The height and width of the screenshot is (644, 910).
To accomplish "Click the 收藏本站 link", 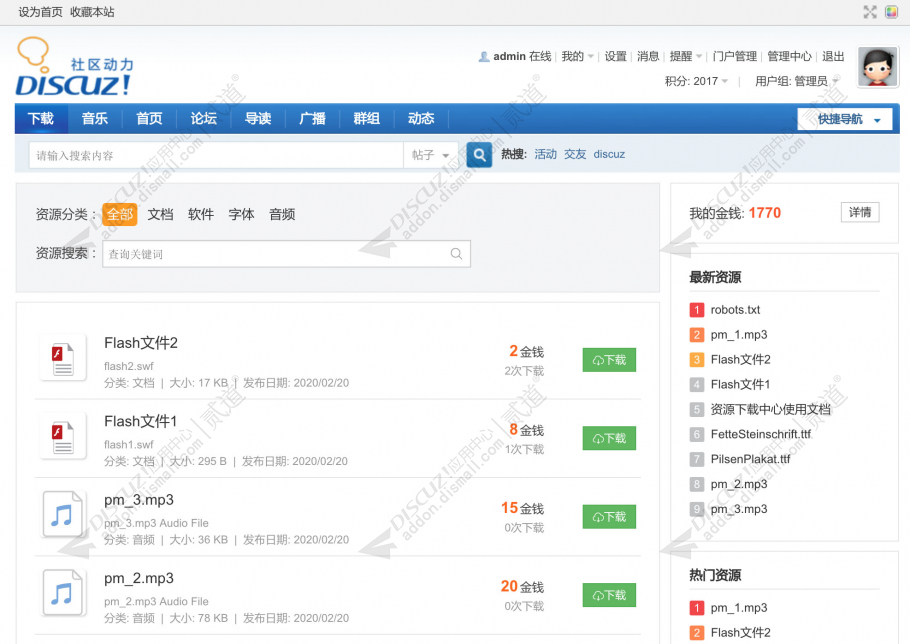I will pos(92,12).
